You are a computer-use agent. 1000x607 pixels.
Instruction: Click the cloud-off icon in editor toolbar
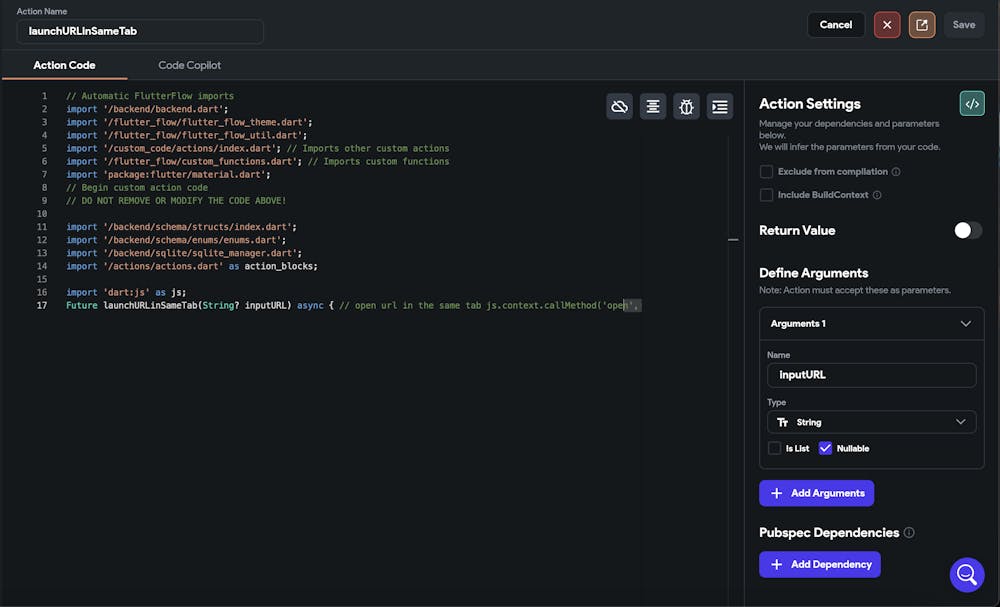pos(620,106)
